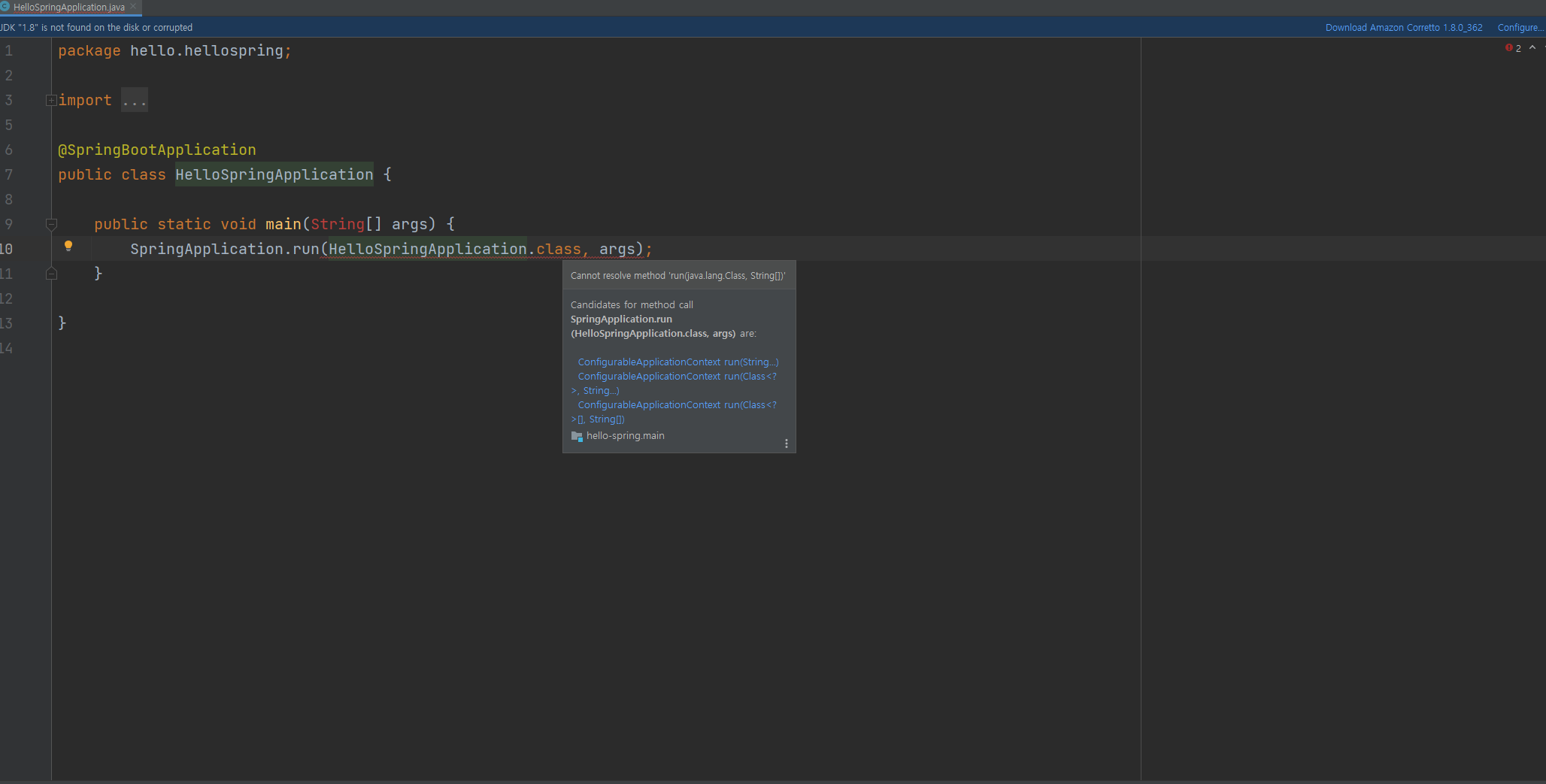This screenshot has width=1546, height=784.
Task: Click Download Amazon Corretto 1.8.0_362 link
Action: pos(1403,28)
